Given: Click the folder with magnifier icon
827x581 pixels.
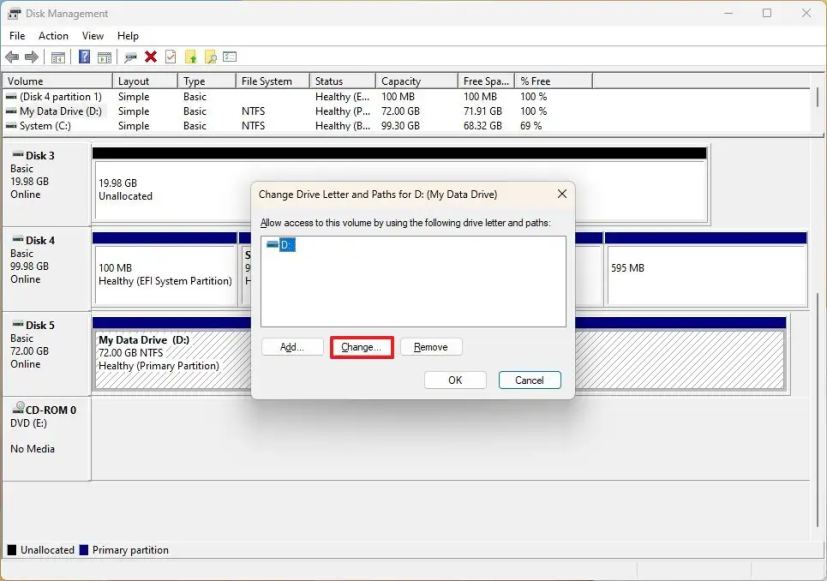Looking at the screenshot, I should [x=210, y=57].
